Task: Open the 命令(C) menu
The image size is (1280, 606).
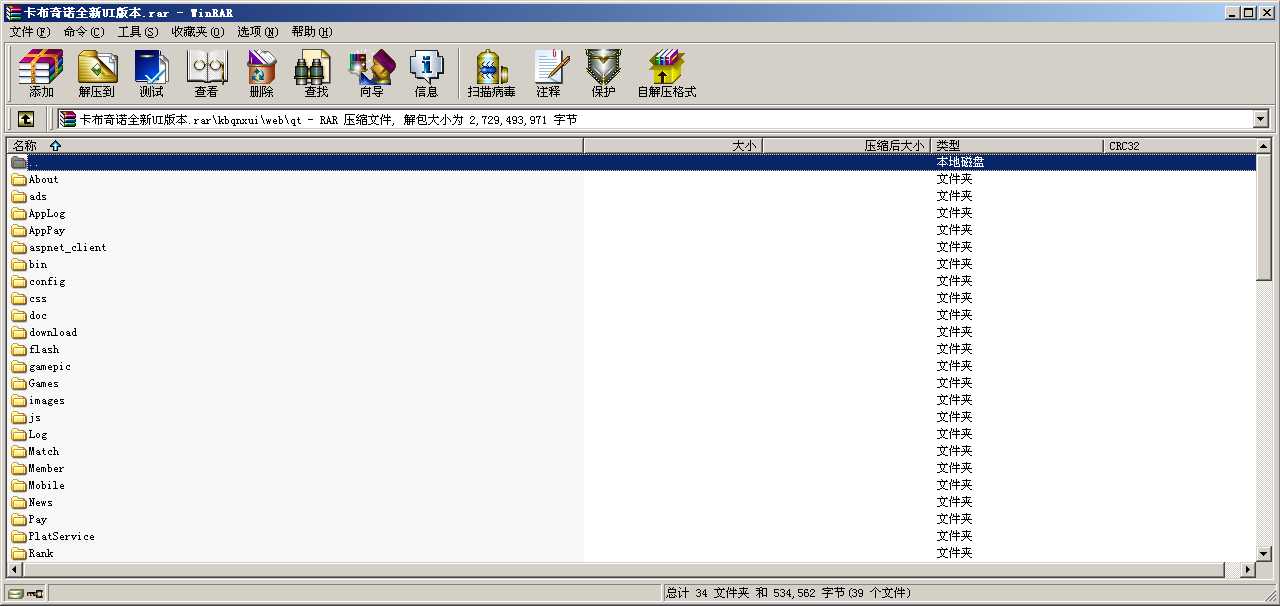Action: coord(84,32)
